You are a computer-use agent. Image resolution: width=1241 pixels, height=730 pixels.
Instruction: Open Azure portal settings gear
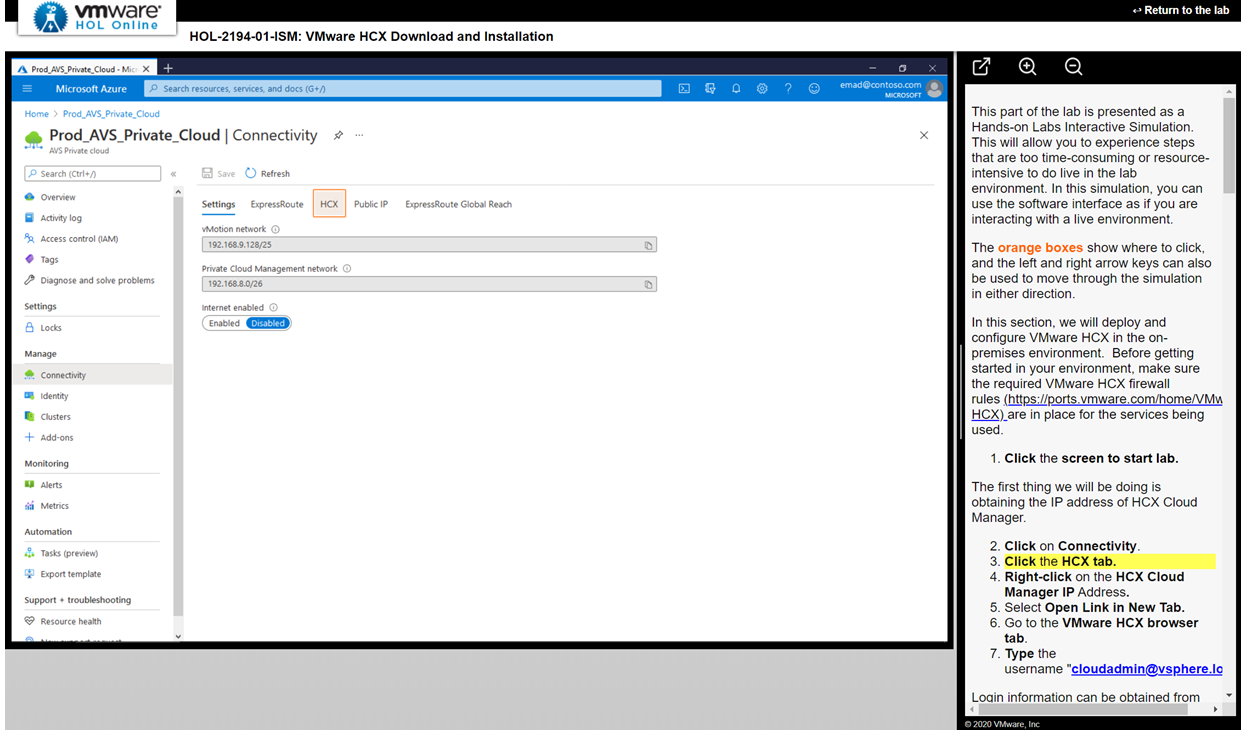coord(762,89)
